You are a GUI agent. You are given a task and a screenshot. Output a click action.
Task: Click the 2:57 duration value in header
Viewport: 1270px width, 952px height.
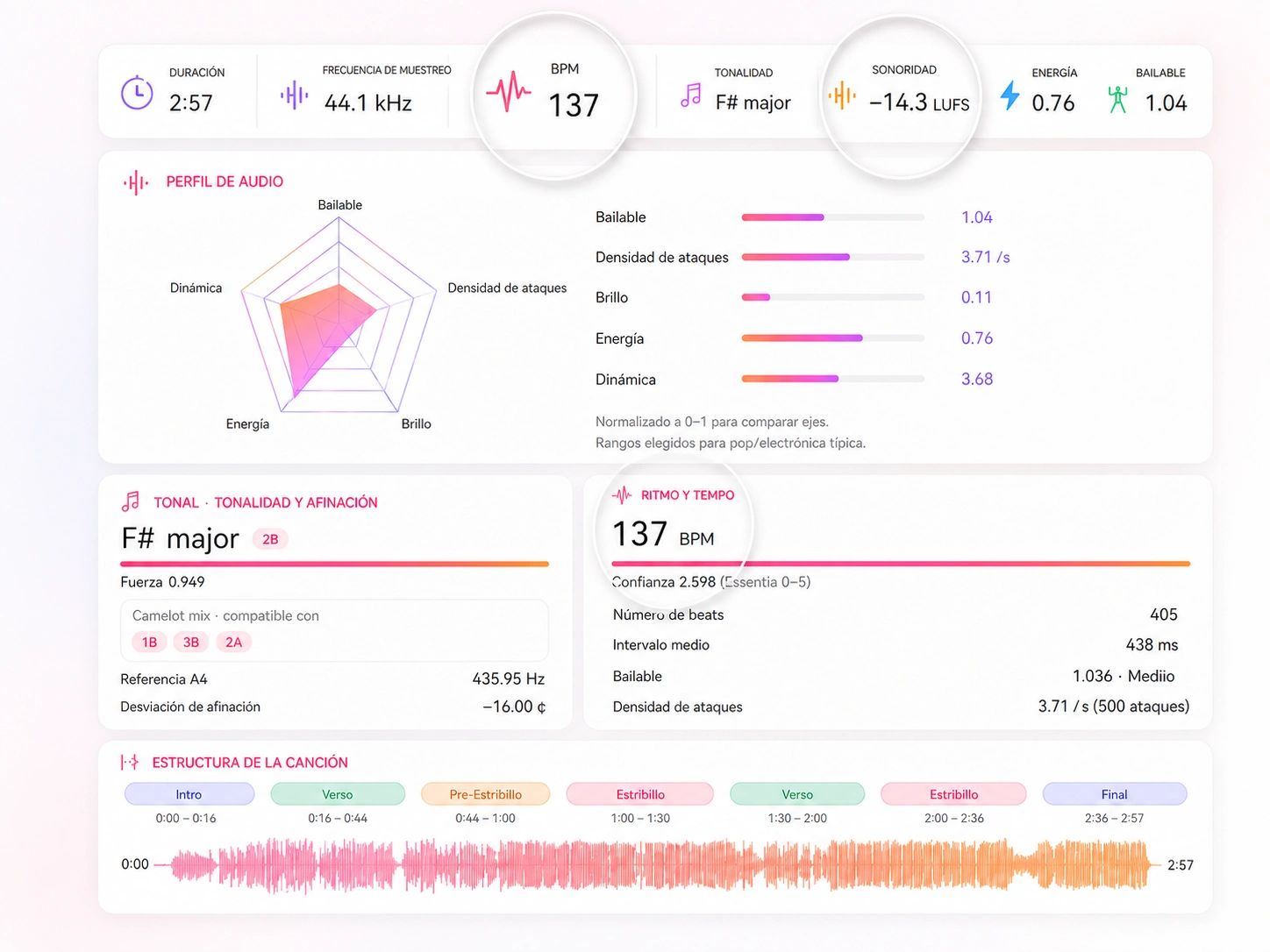point(191,103)
